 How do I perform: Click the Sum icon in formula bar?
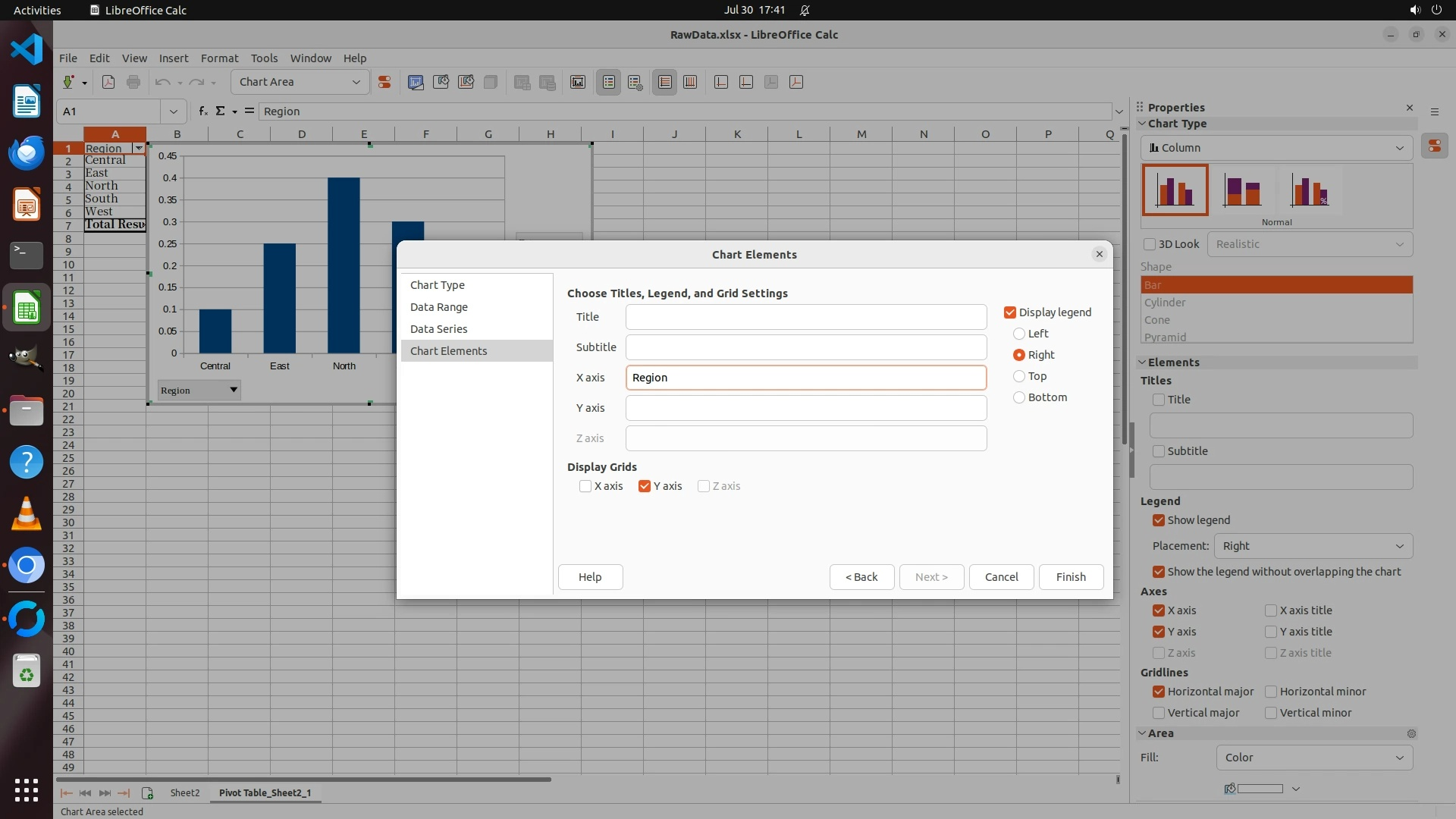(x=221, y=111)
